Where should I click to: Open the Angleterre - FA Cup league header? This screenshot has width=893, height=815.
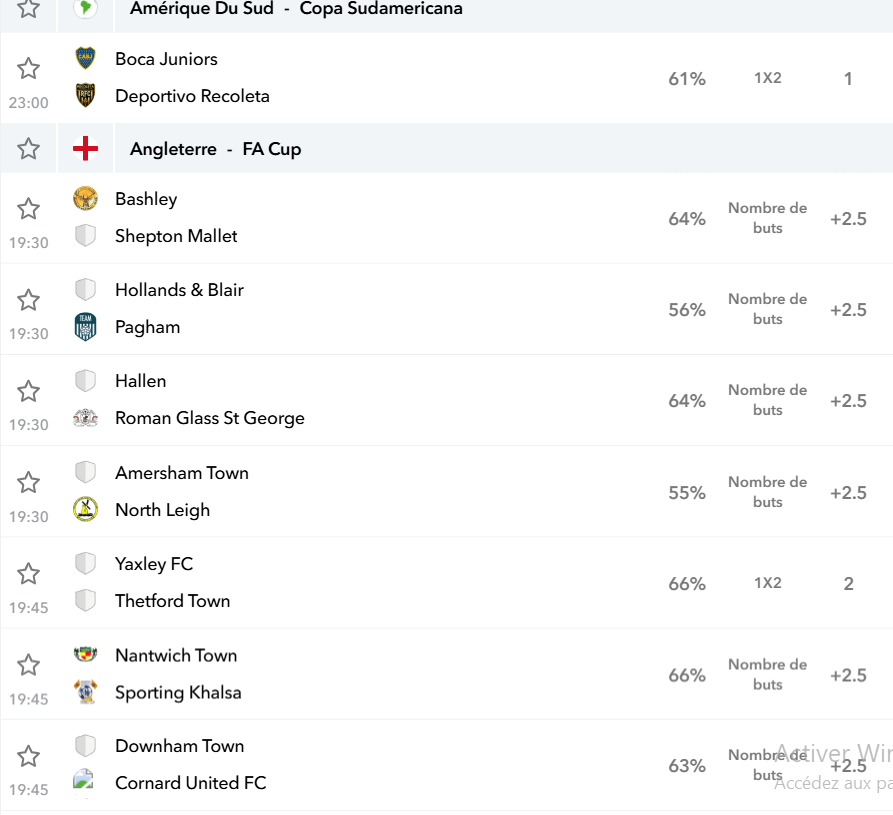pyautogui.click(x=216, y=149)
